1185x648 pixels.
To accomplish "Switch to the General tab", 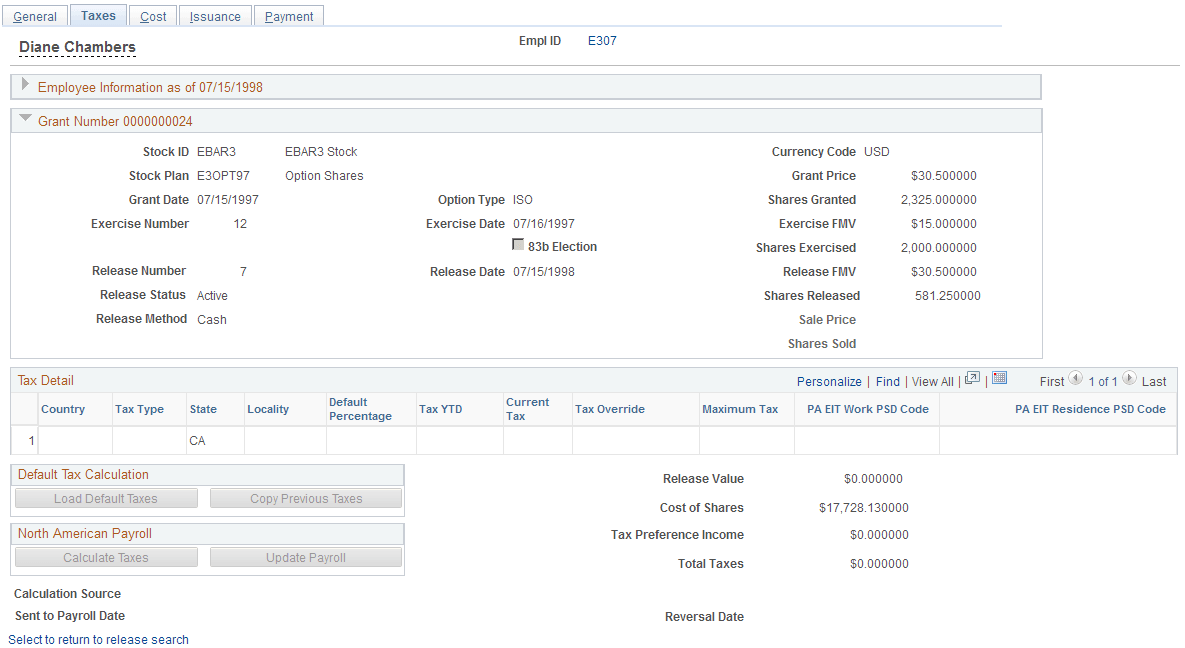I will click(x=35, y=15).
